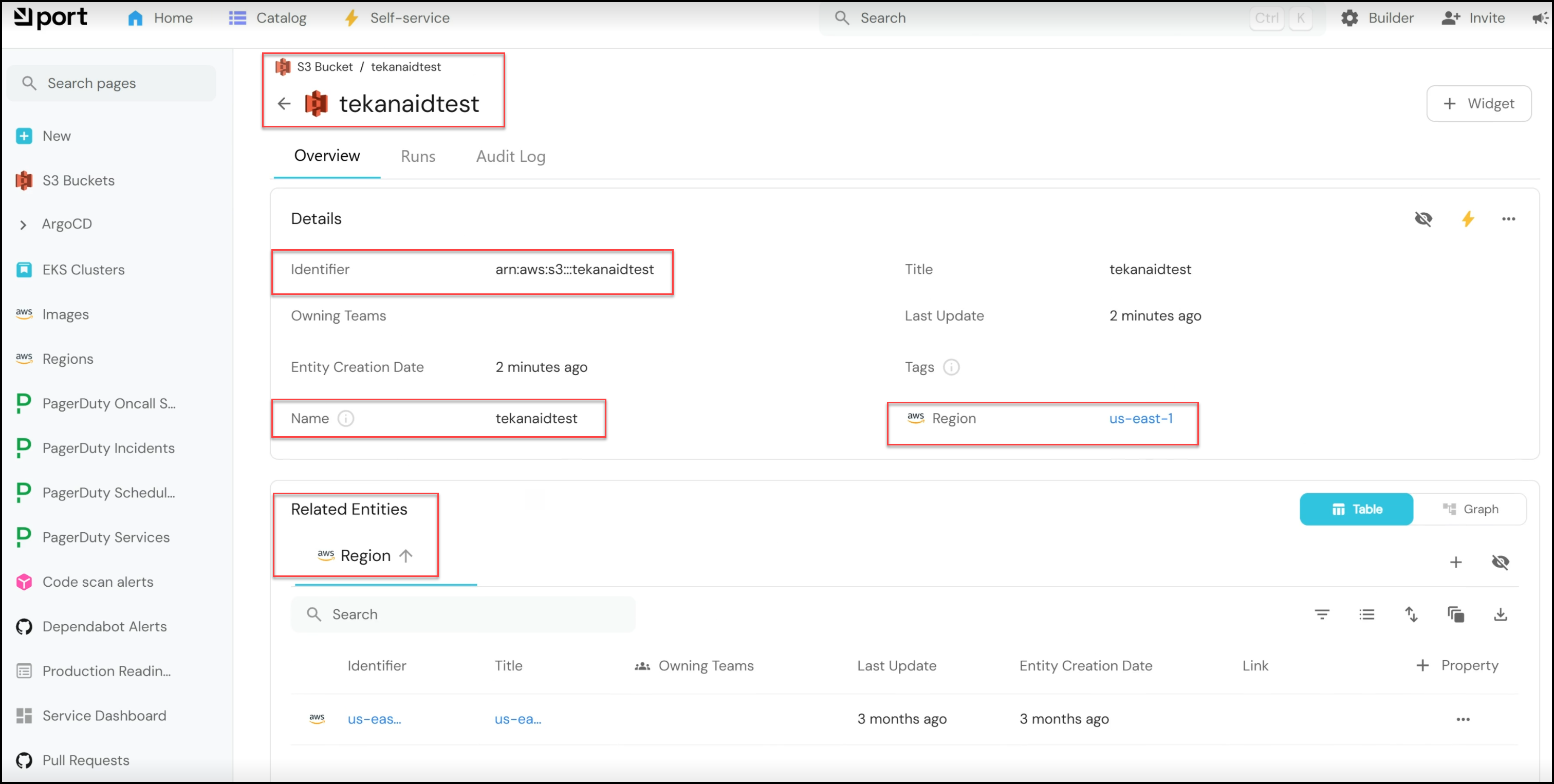Click the Related Entities table search

[462, 614]
